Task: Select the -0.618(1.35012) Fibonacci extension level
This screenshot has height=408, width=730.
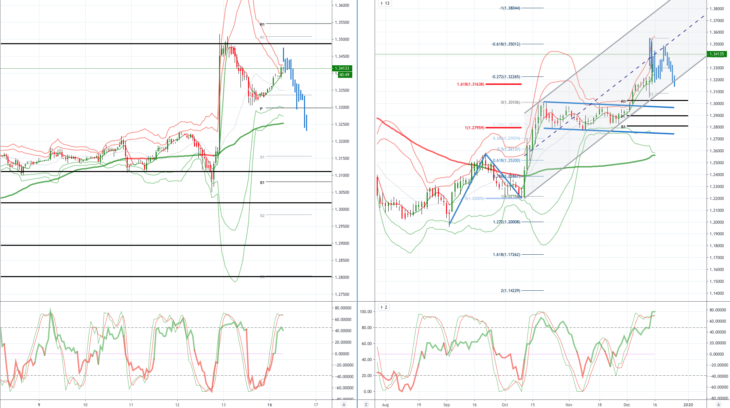Action: pyautogui.click(x=506, y=44)
